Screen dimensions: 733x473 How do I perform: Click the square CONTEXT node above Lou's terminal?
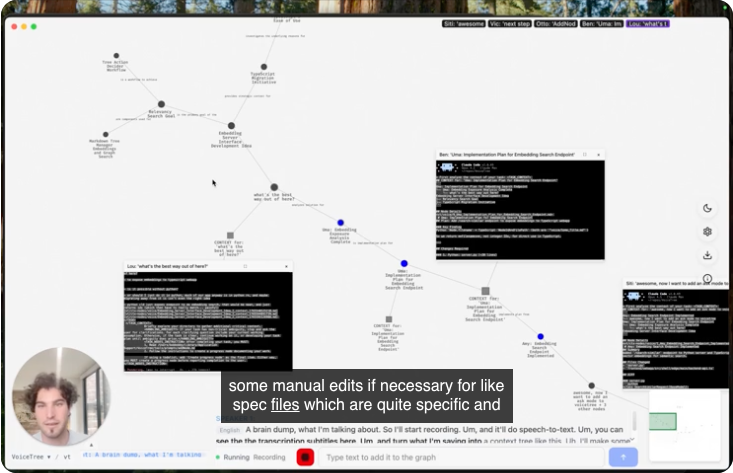tap(230, 236)
